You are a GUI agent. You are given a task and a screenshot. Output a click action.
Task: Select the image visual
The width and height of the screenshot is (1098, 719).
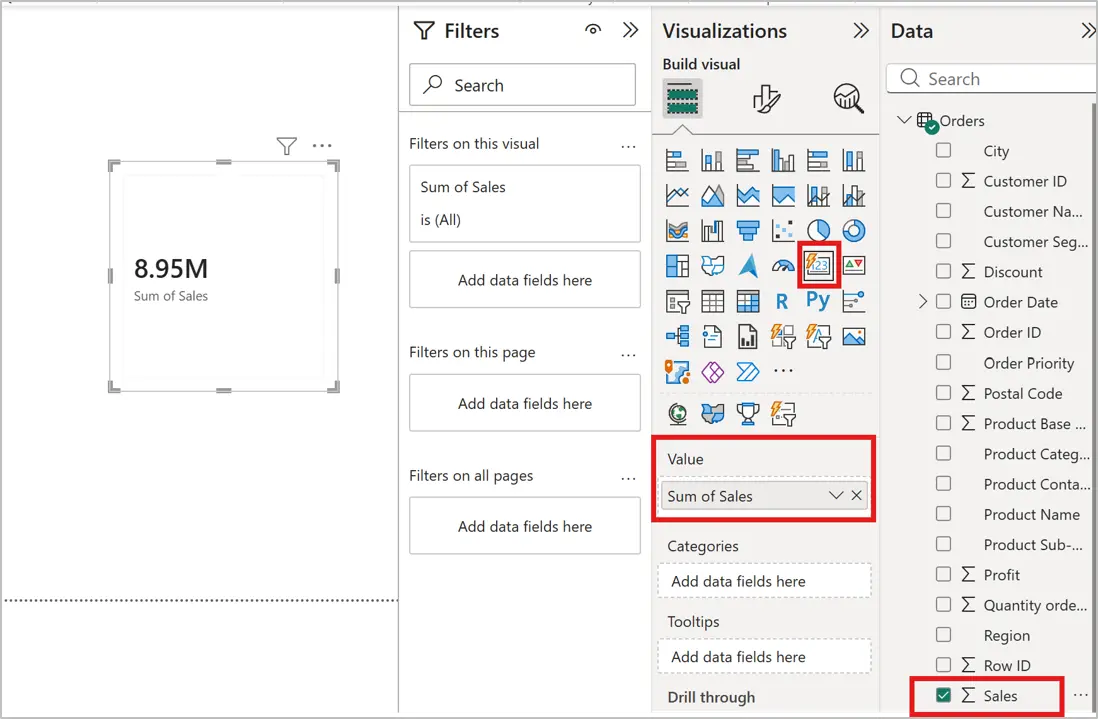pyautogui.click(x=854, y=336)
